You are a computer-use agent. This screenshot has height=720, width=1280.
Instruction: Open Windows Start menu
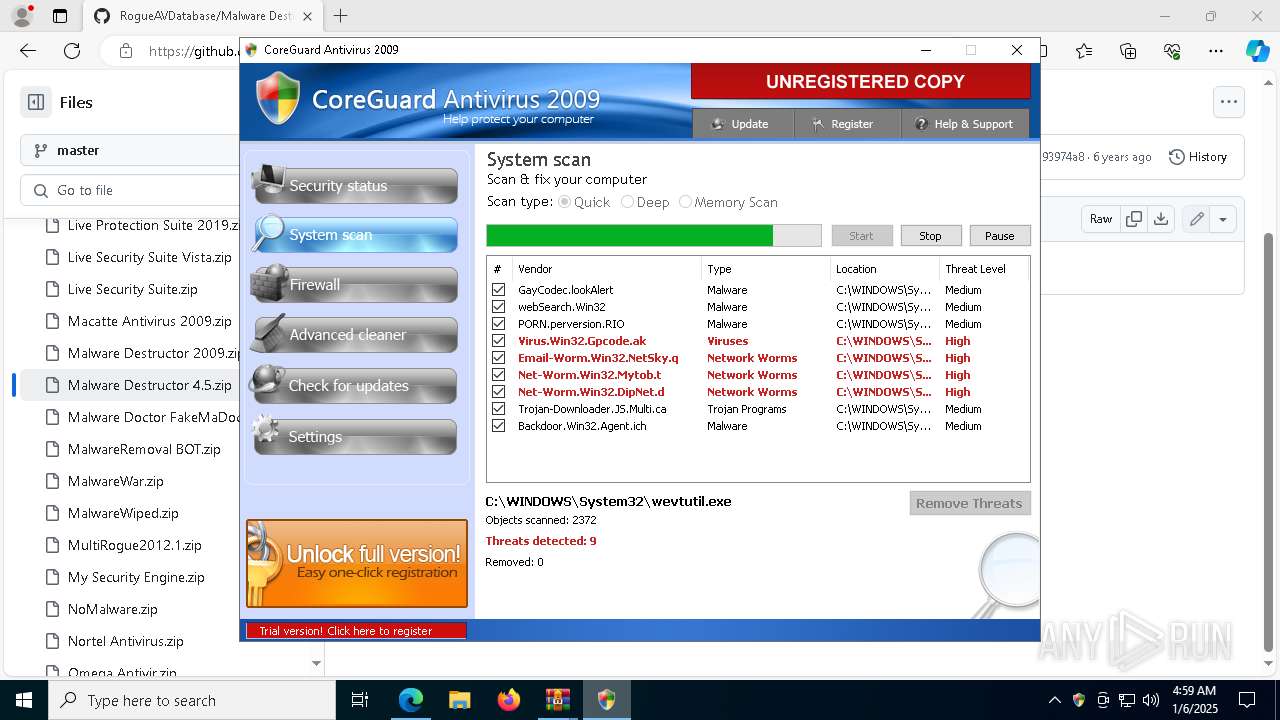(x=24, y=700)
